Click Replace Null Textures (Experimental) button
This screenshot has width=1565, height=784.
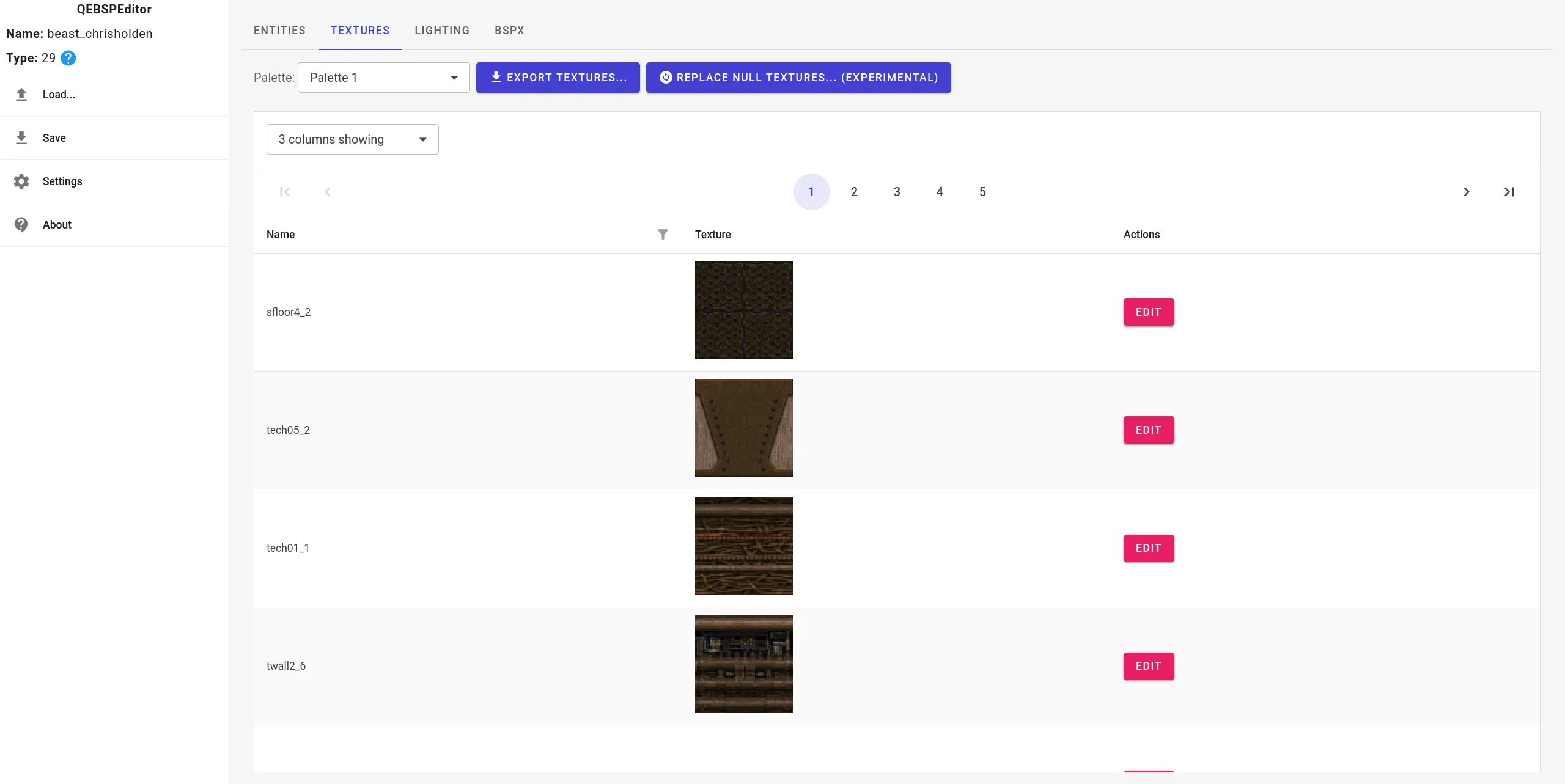[x=798, y=78]
